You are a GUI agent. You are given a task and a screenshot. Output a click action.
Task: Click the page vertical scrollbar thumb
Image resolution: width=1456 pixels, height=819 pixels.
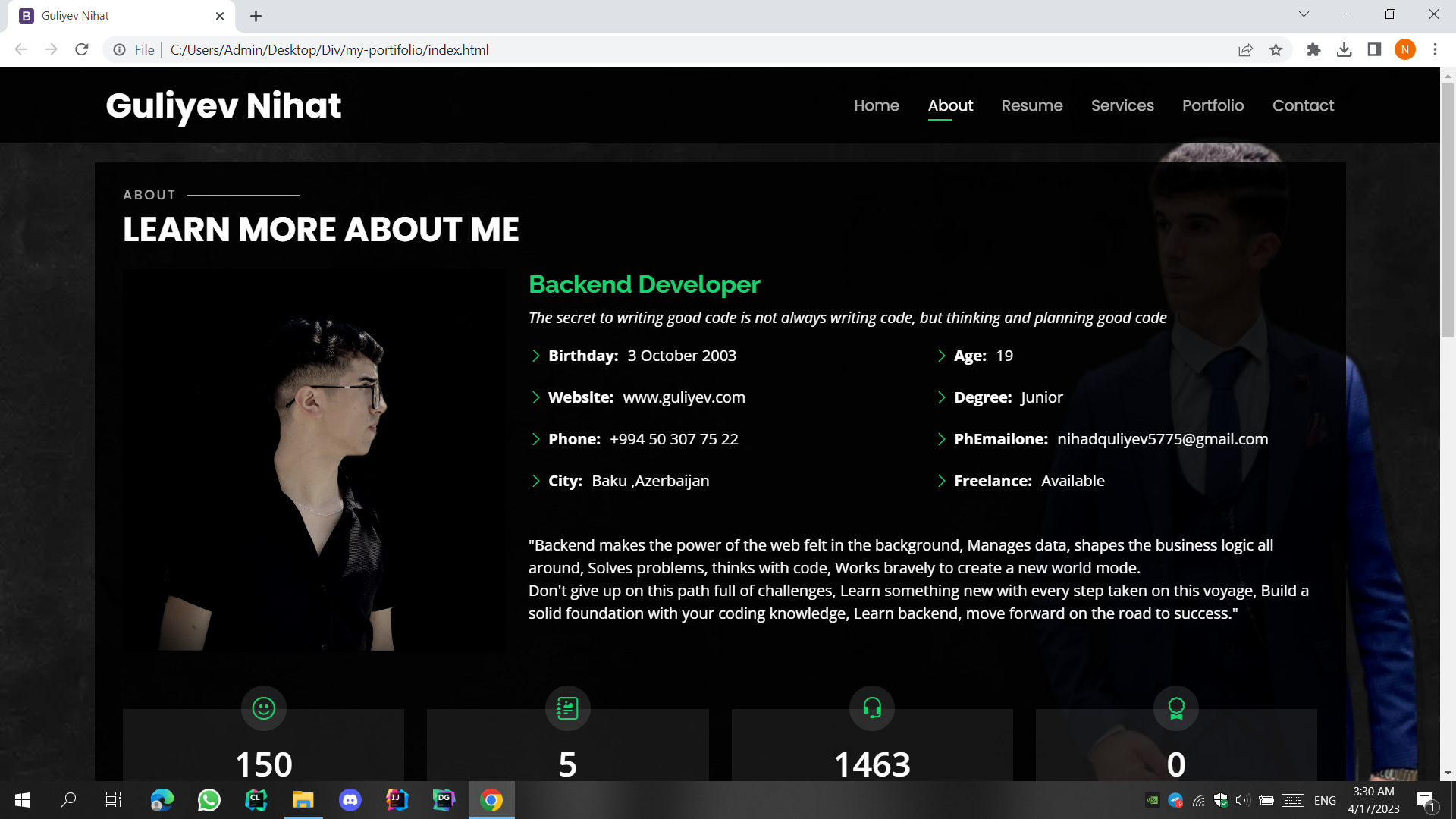(1448, 209)
